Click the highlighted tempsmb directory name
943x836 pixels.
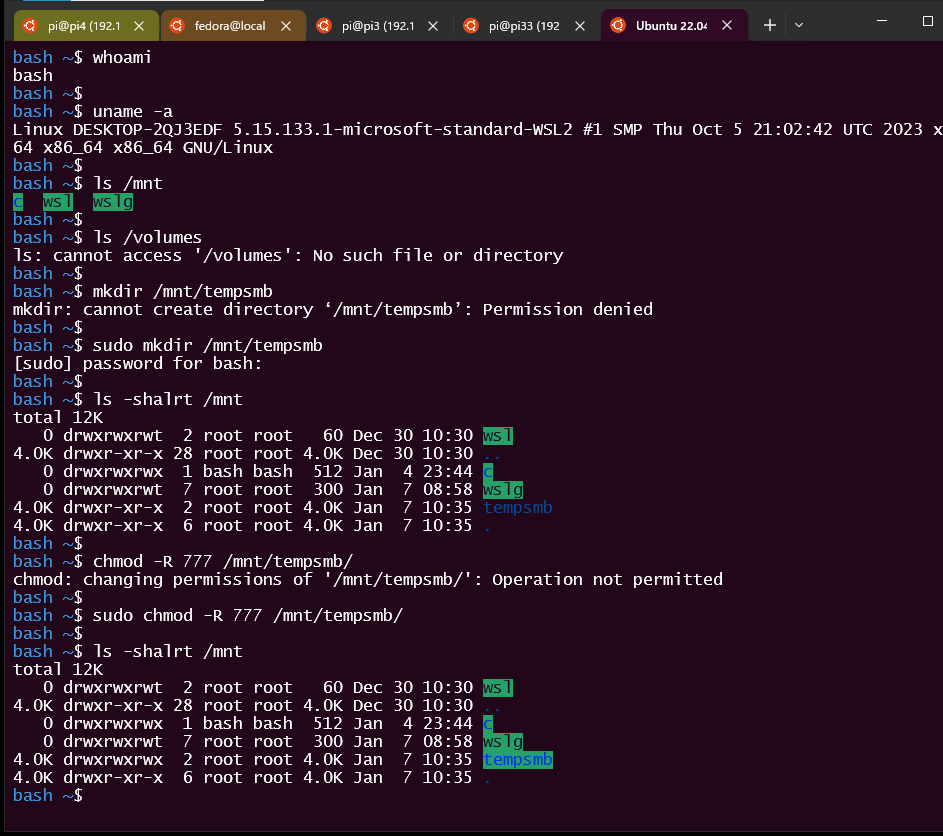click(517, 759)
